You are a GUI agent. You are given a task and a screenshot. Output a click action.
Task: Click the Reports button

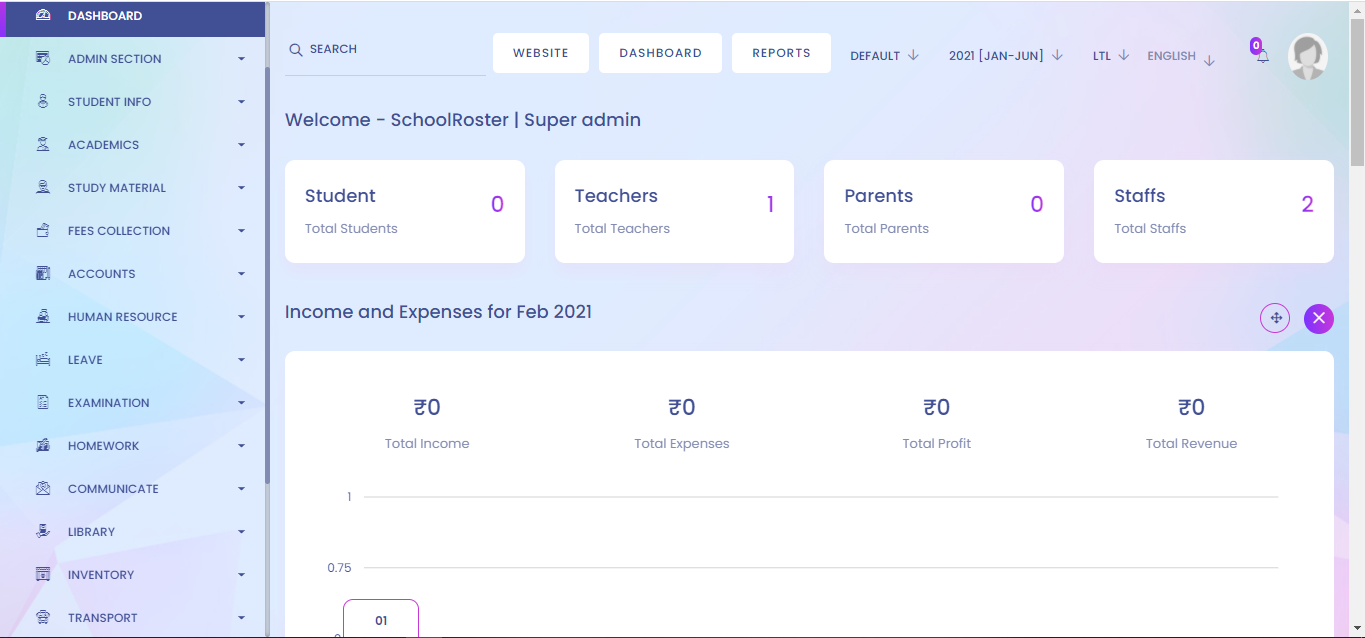click(781, 53)
